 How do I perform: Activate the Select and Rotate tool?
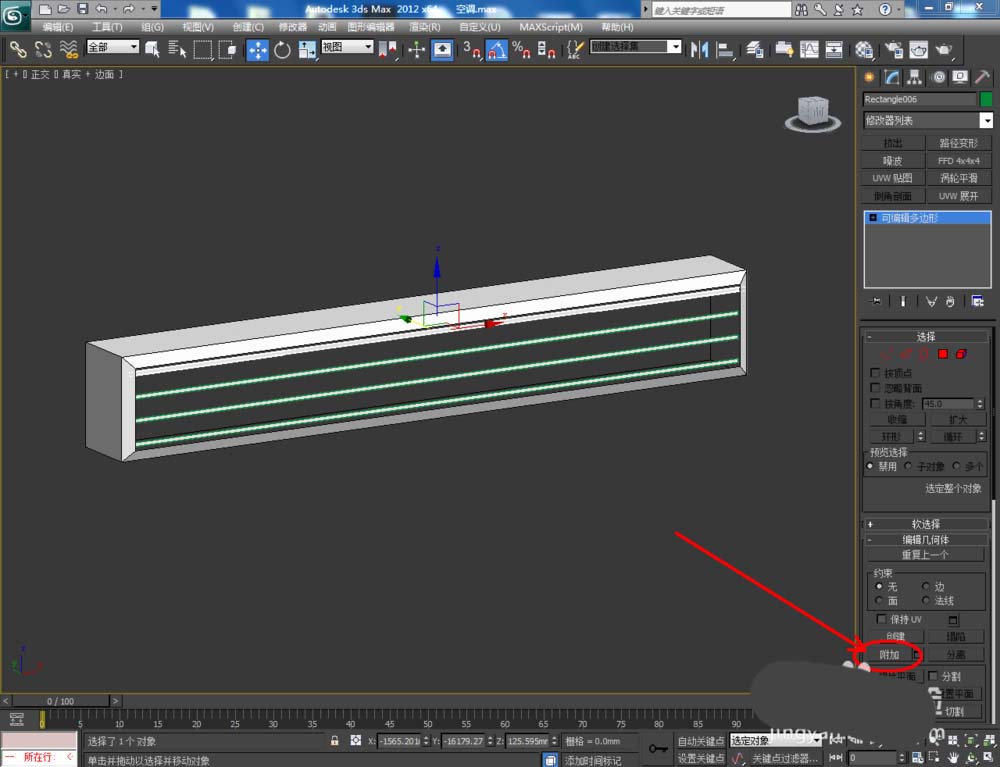click(282, 50)
